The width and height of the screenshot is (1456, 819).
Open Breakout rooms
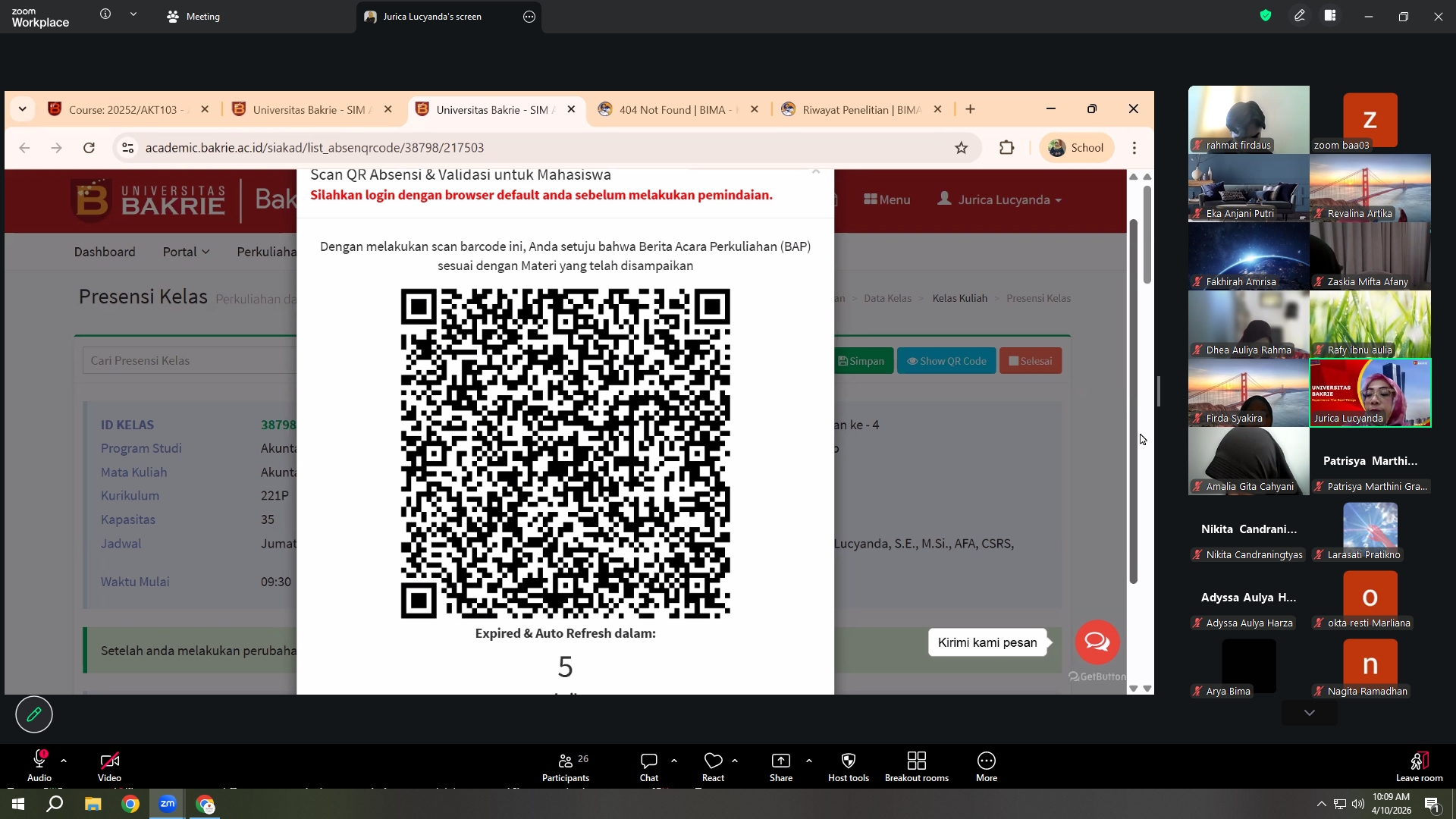(917, 766)
